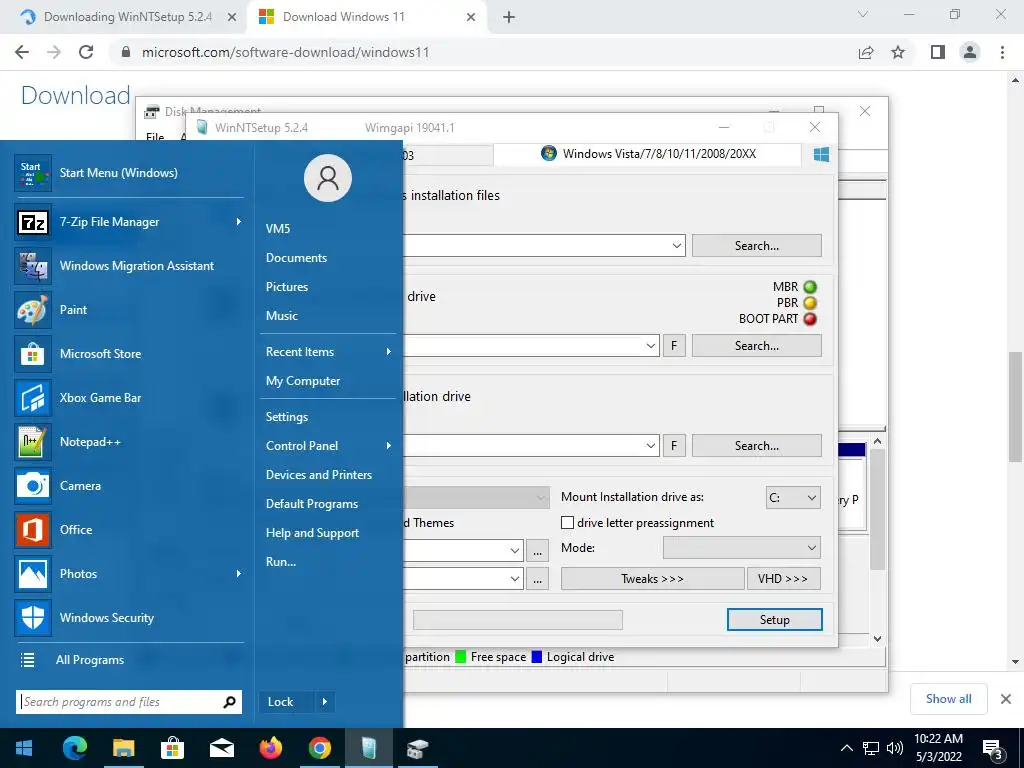Viewport: 1024px width, 768px height.
Task: Click the user account avatar
Action: (328, 178)
